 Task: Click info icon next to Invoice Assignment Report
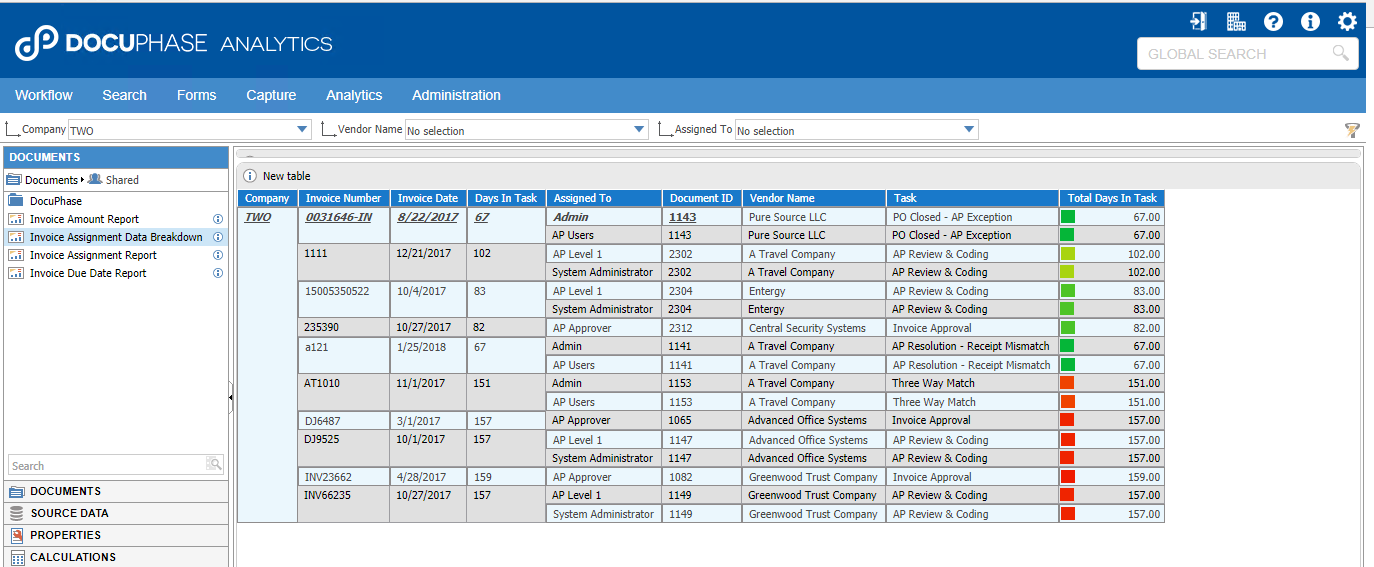218,255
